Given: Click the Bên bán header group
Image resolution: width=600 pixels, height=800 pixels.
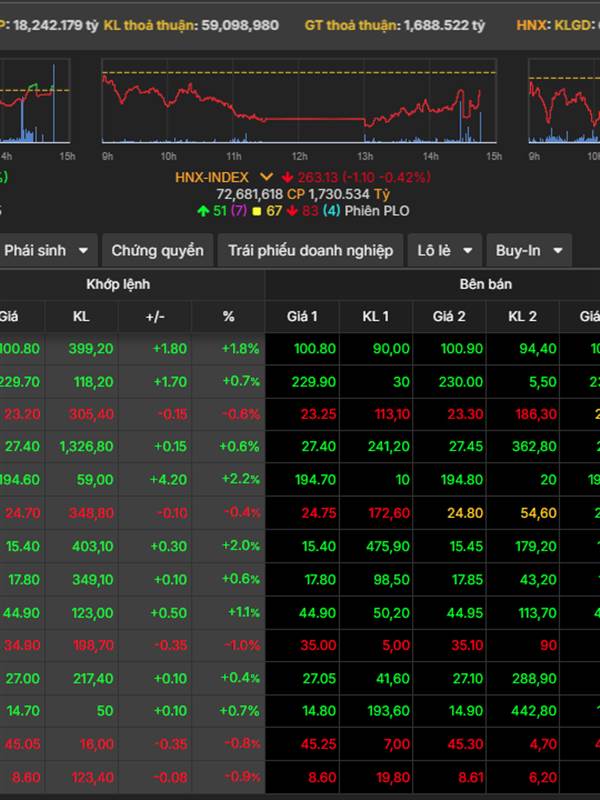Looking at the screenshot, I should 485,284.
